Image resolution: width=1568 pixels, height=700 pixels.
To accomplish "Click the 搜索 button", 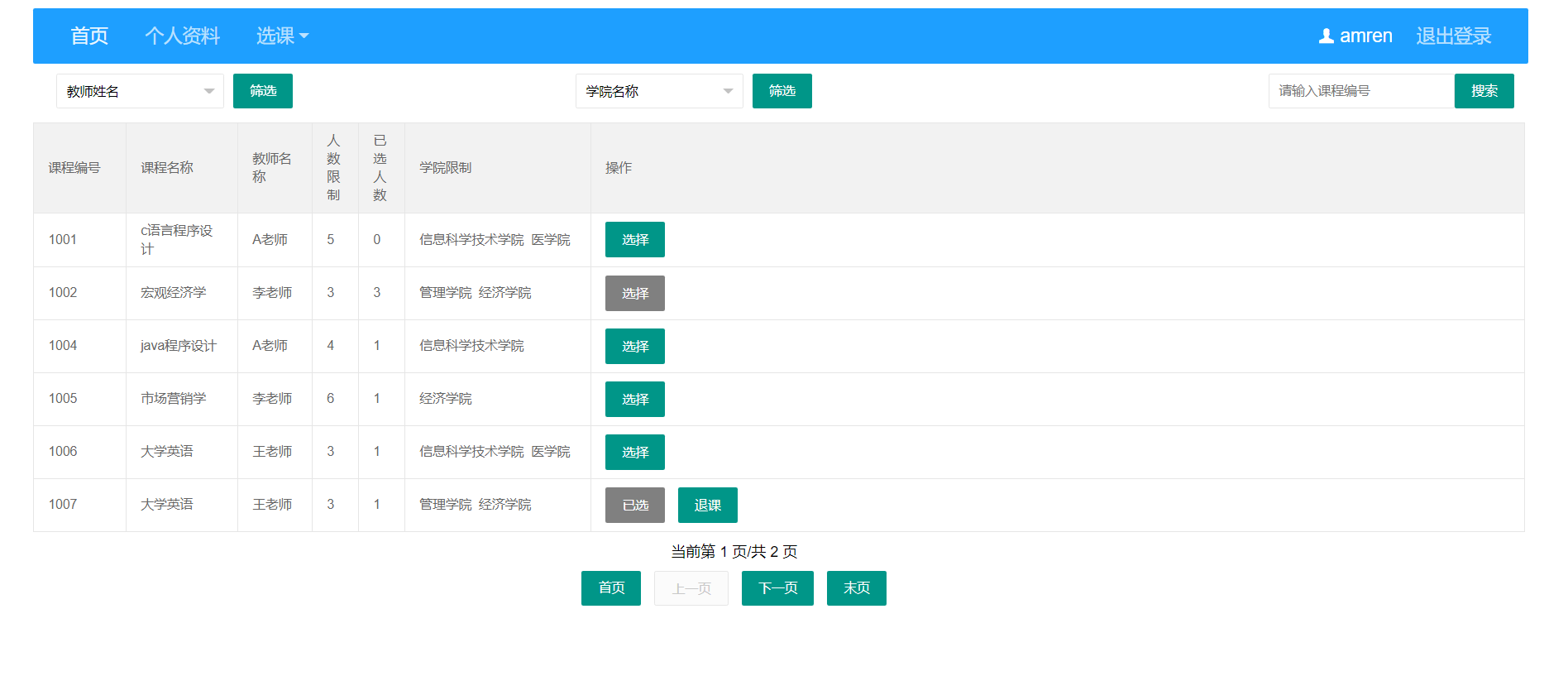I will click(x=1484, y=91).
